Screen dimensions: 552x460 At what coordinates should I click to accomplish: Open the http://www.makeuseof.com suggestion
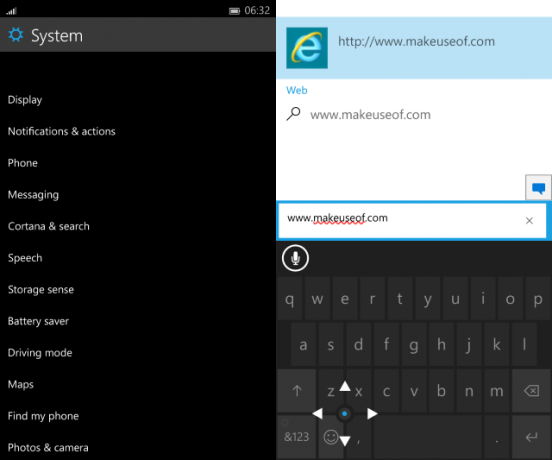point(414,48)
